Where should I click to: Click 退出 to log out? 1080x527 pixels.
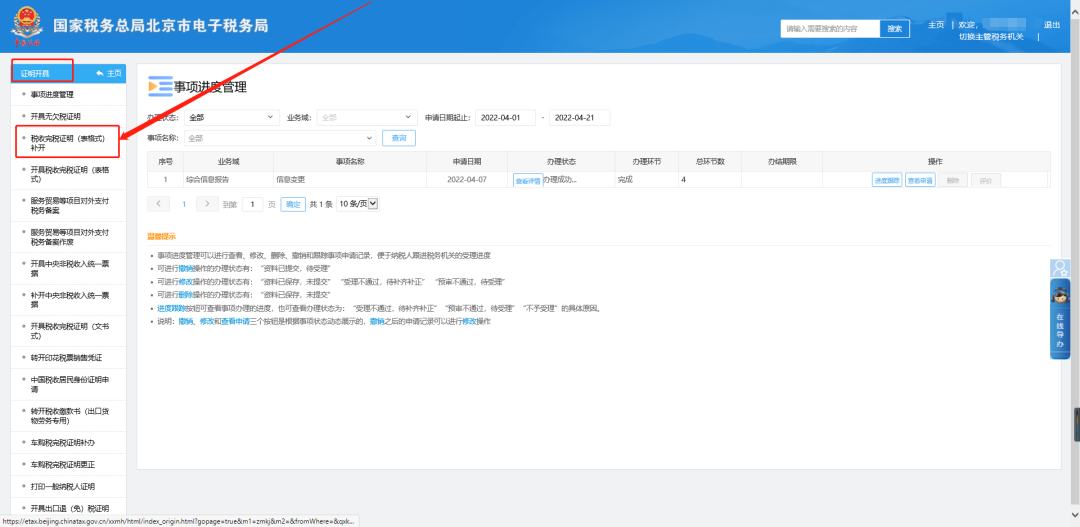coord(1052,25)
